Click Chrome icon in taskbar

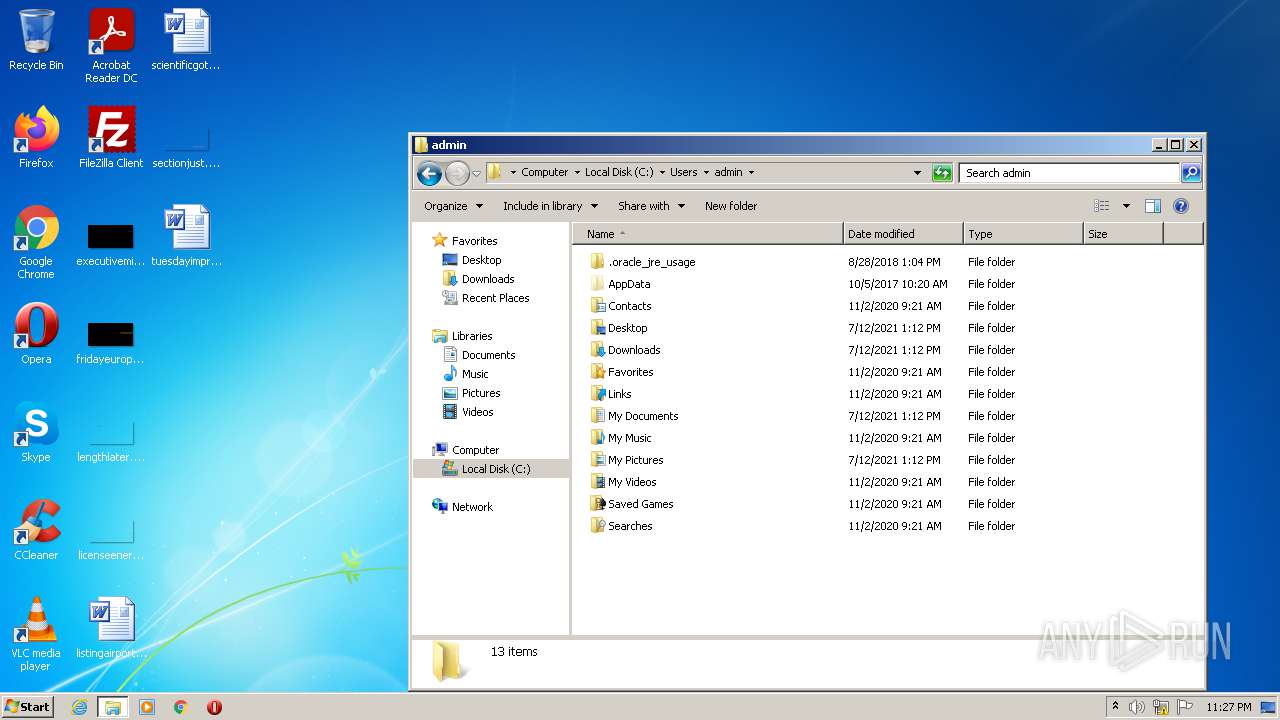tap(181, 707)
